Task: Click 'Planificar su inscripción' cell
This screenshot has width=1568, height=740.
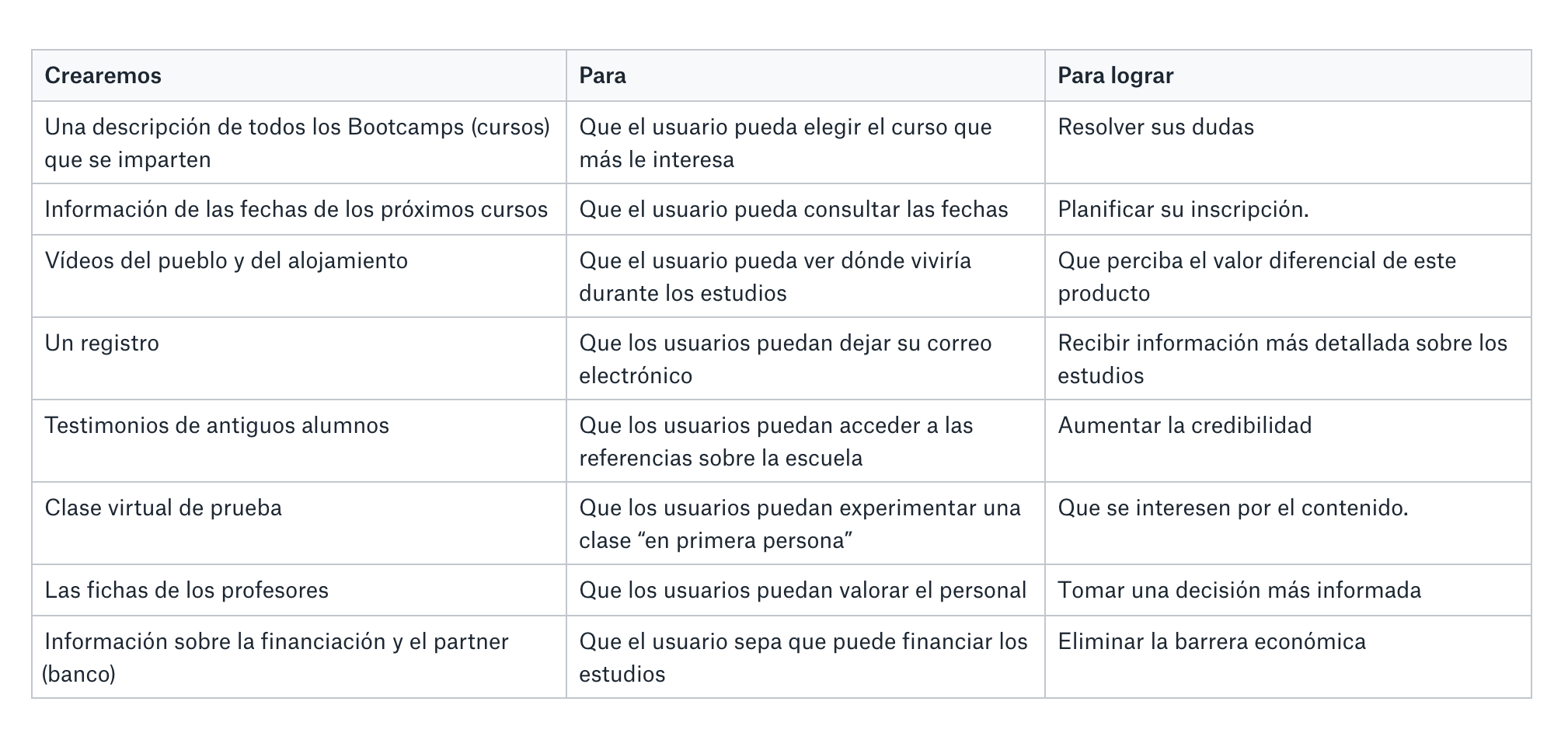Action: coord(1288,209)
